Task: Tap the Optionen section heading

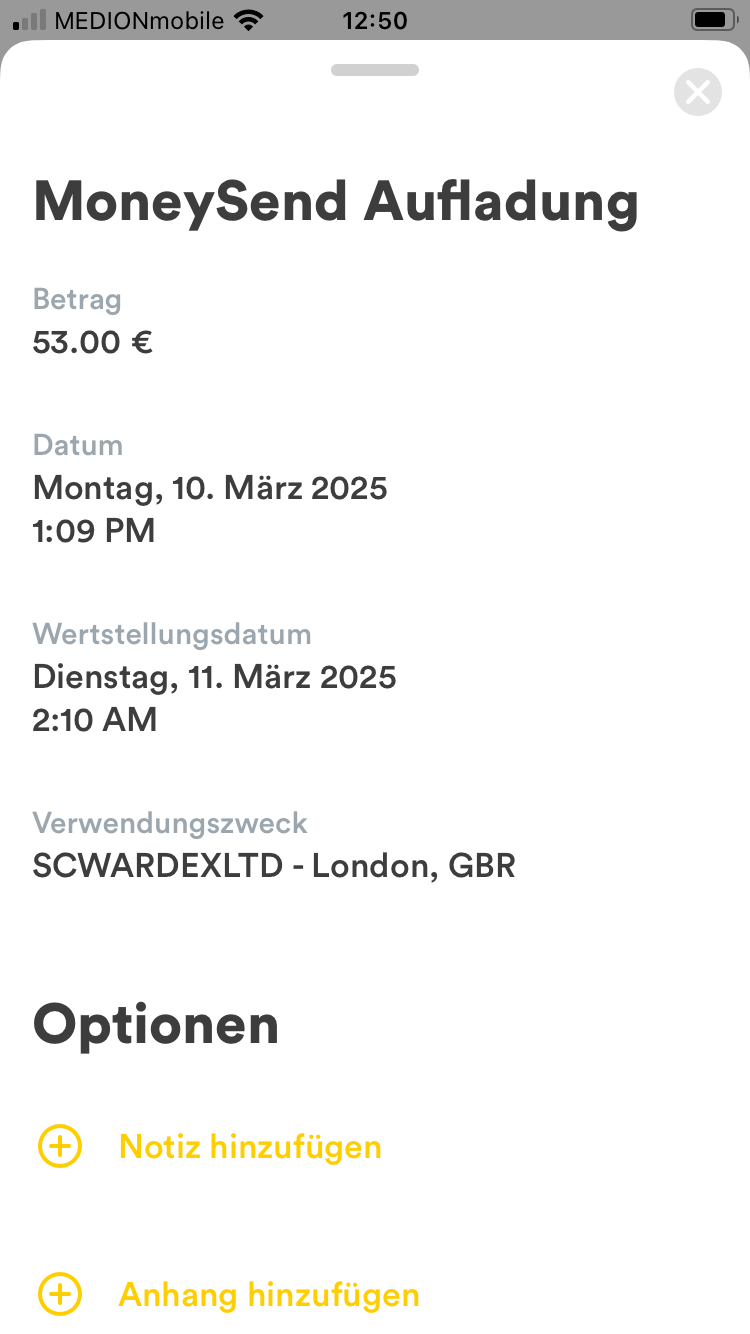Action: 156,1024
